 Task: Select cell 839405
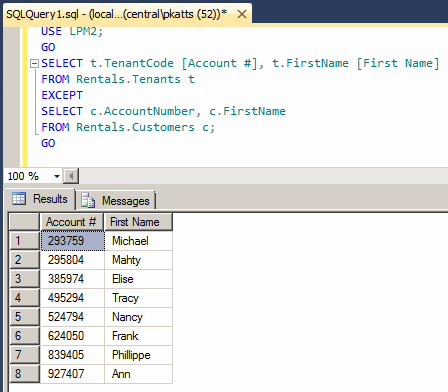coord(72,355)
